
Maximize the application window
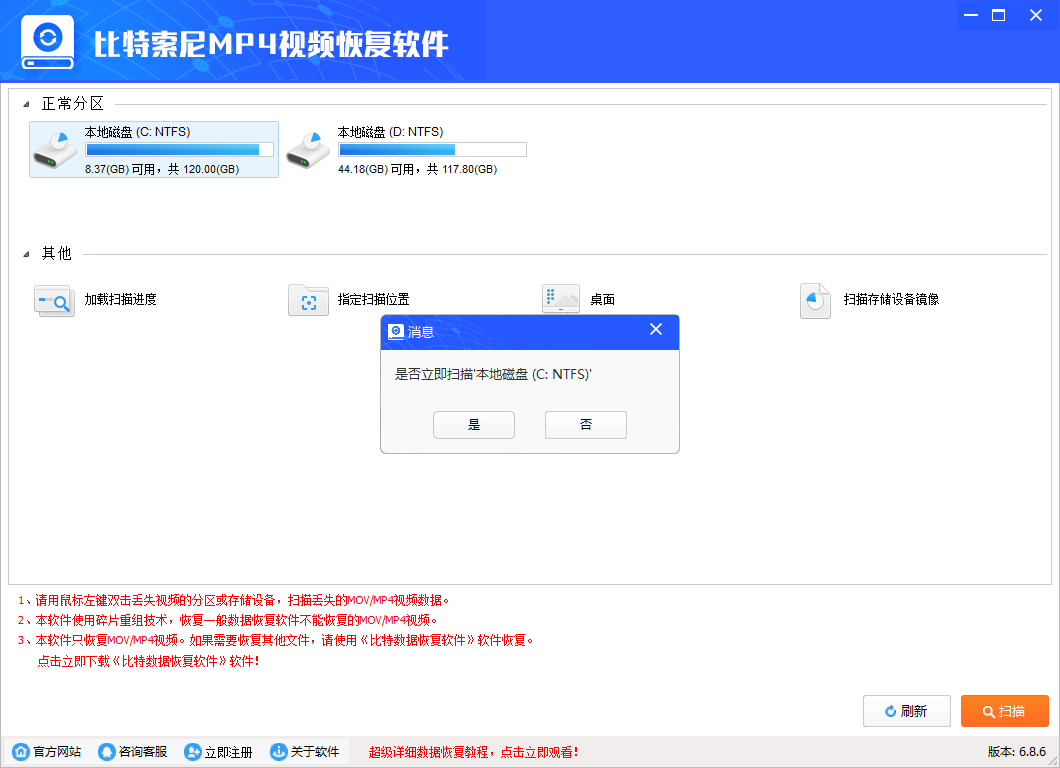pos(998,15)
